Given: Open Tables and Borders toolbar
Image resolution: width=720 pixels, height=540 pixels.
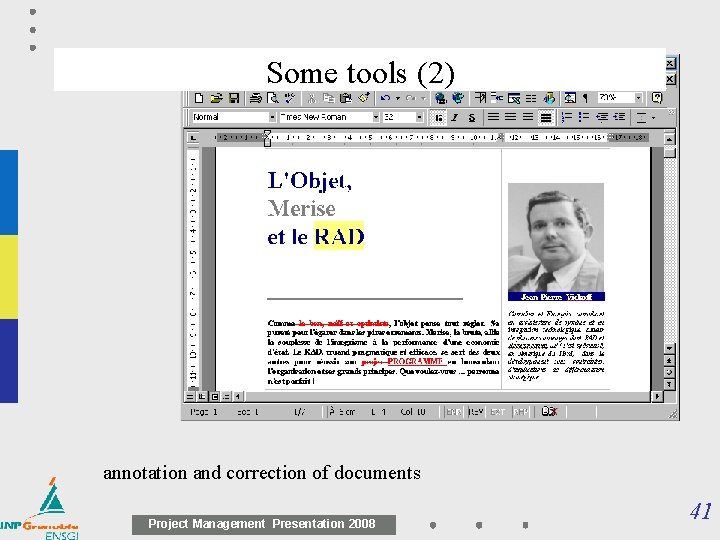Looking at the screenshot, I should click(x=480, y=98).
